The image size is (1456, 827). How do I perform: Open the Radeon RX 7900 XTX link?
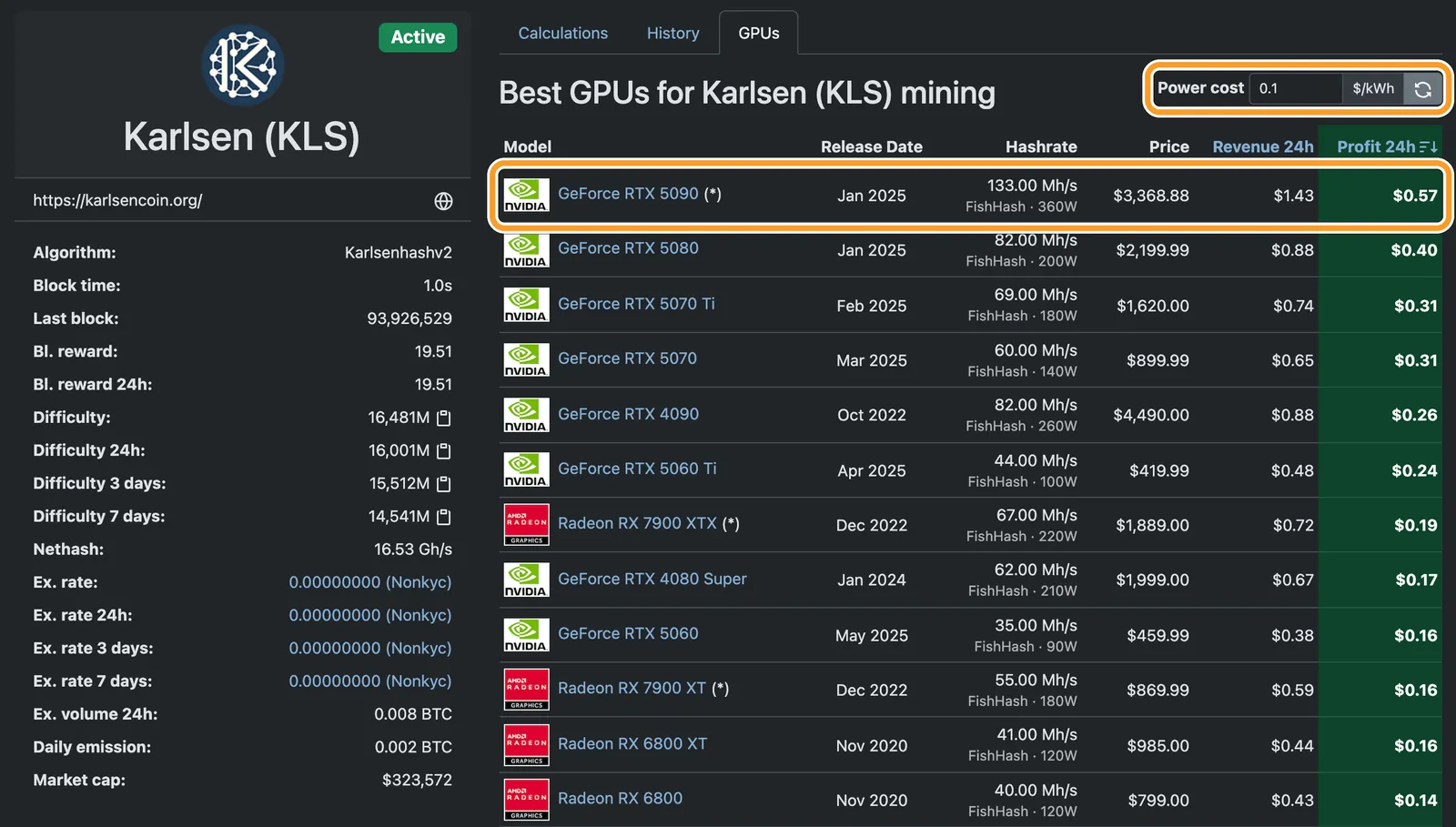click(637, 523)
